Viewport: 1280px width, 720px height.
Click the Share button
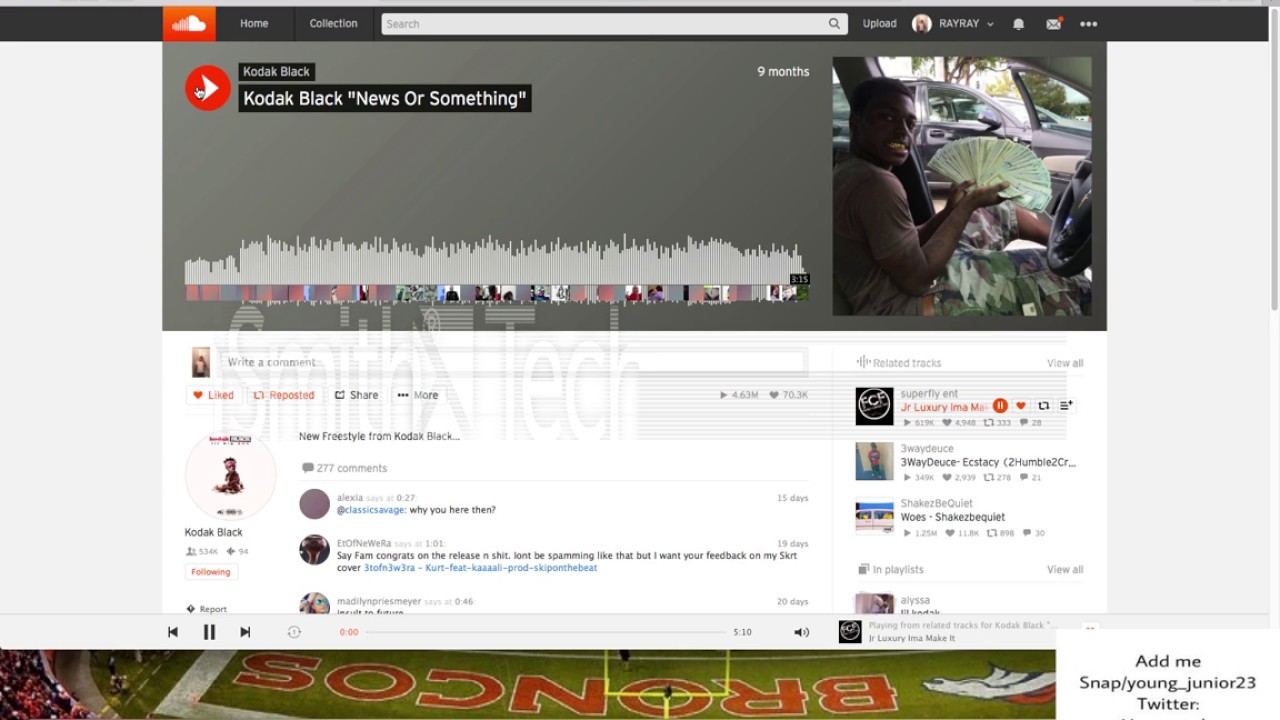tap(356, 395)
